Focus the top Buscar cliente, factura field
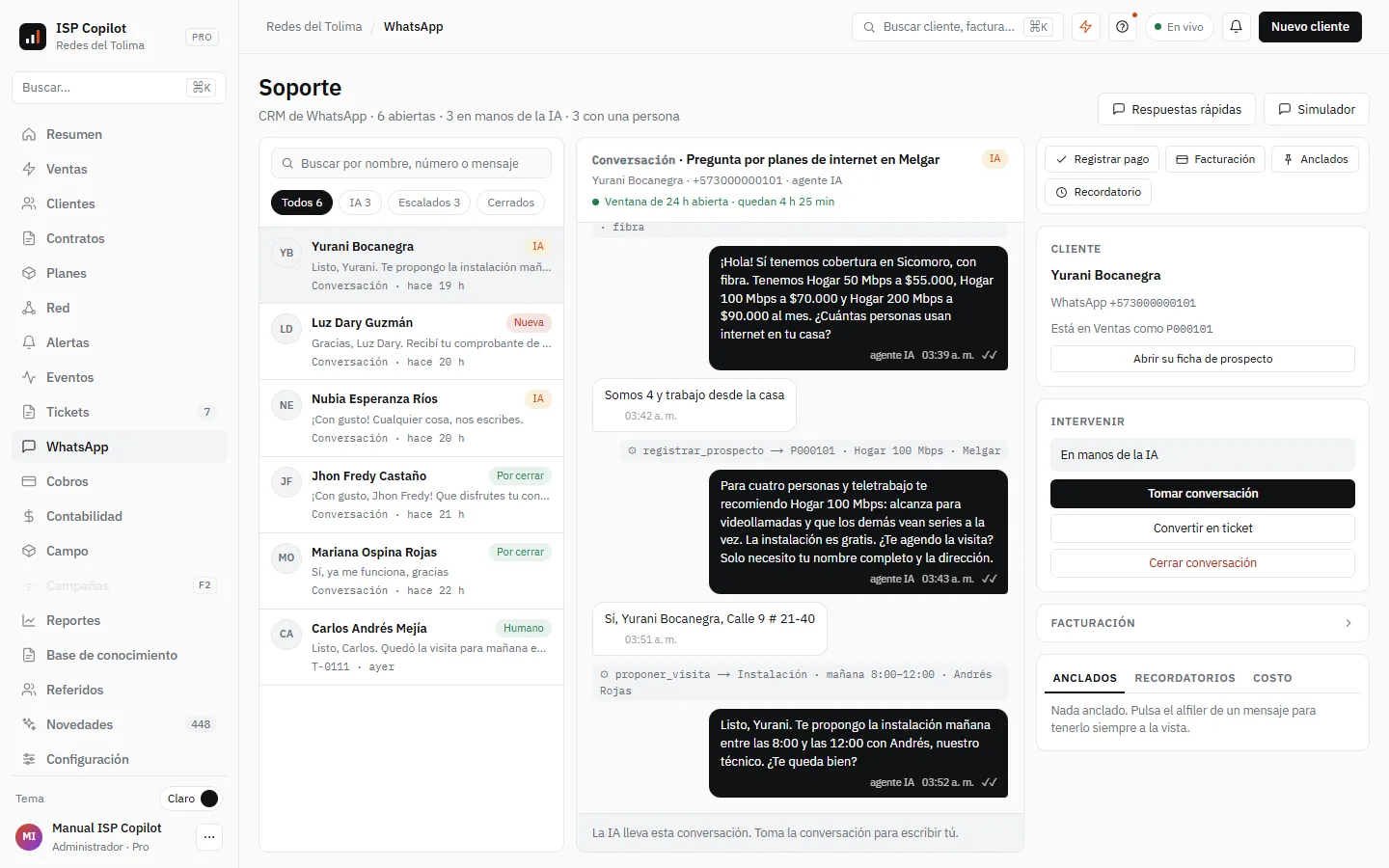This screenshot has height=868, width=1389. [x=958, y=27]
